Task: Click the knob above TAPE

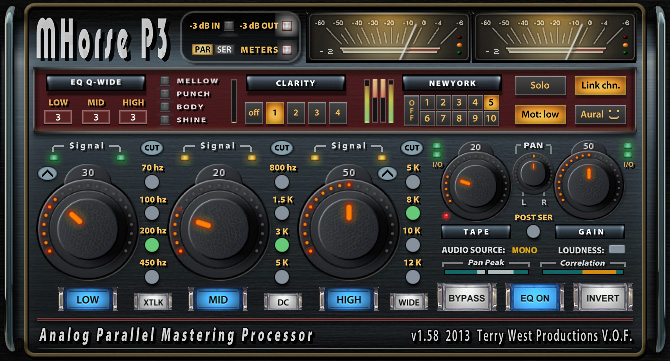Action: [x=476, y=186]
